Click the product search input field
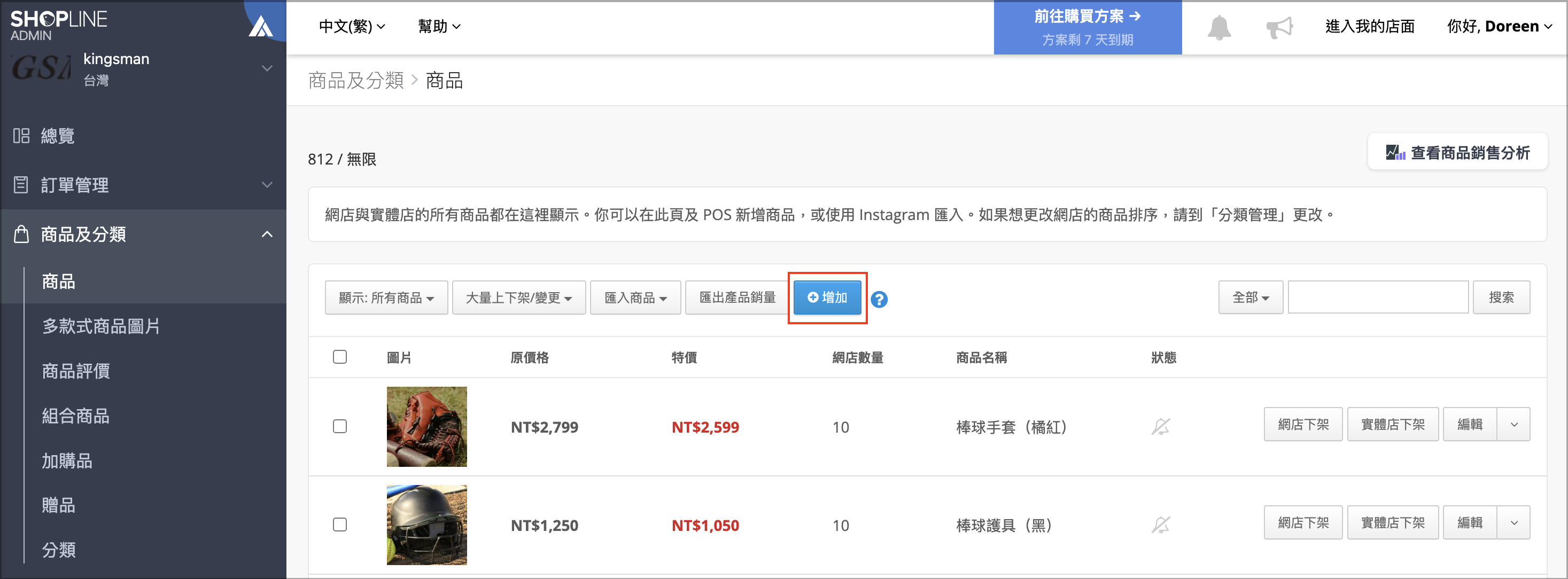Viewport: 1568px width, 579px height. coord(1378,298)
